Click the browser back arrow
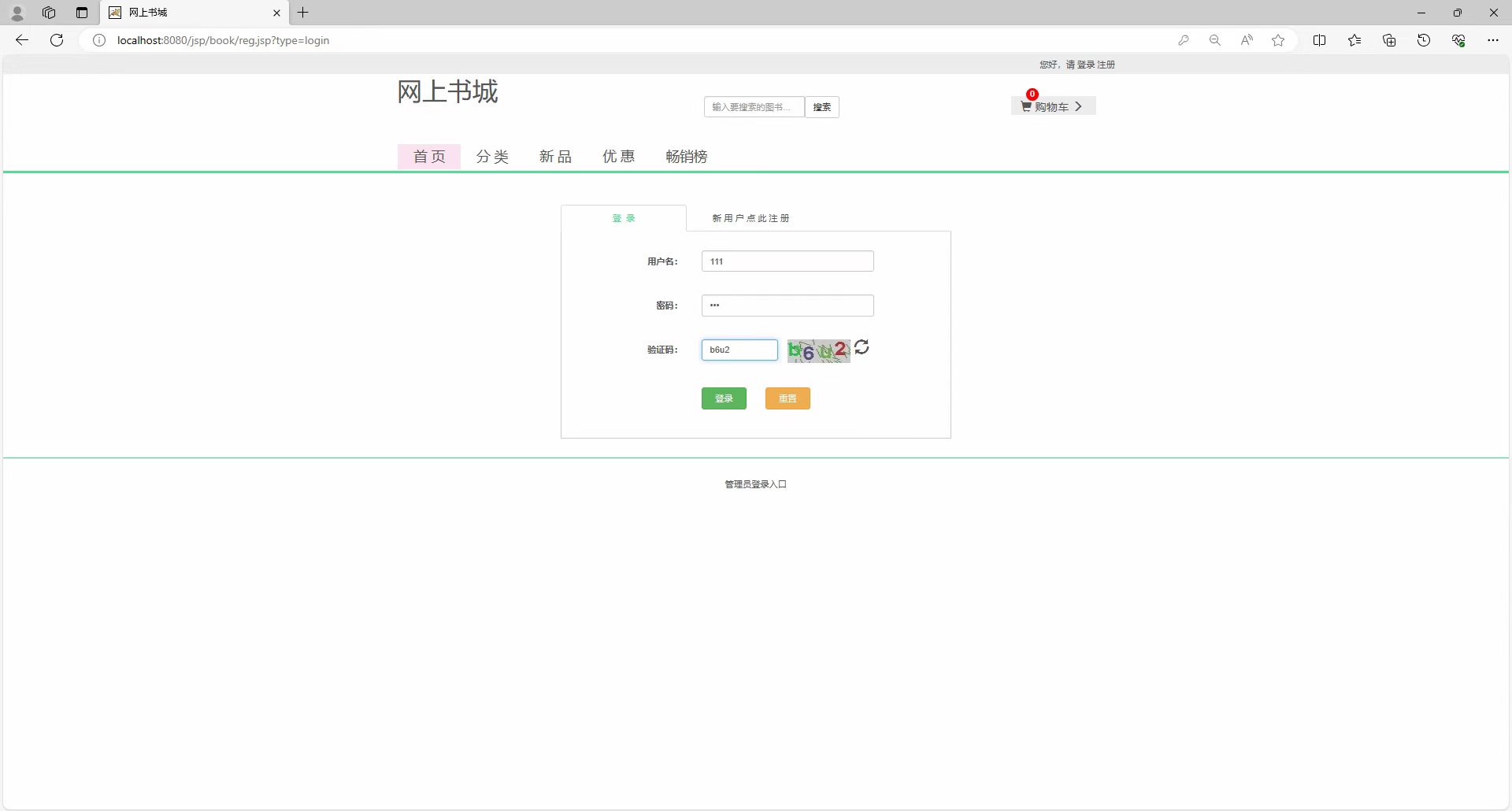Screen dimensions: 1512x811 [22, 40]
